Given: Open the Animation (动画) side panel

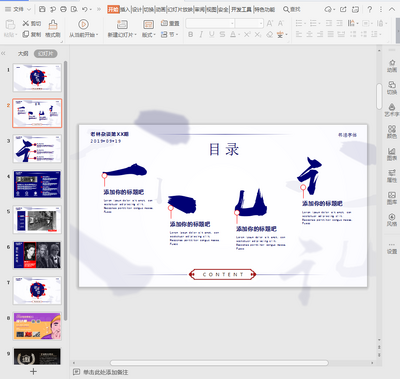Looking at the screenshot, I should (392, 66).
